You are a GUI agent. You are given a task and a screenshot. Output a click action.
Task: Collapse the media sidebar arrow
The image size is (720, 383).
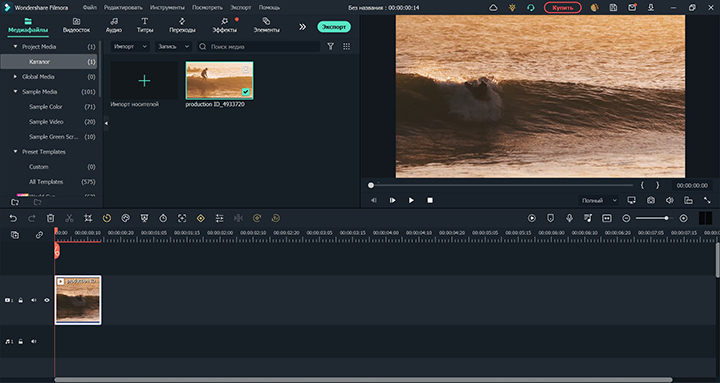click(x=106, y=124)
